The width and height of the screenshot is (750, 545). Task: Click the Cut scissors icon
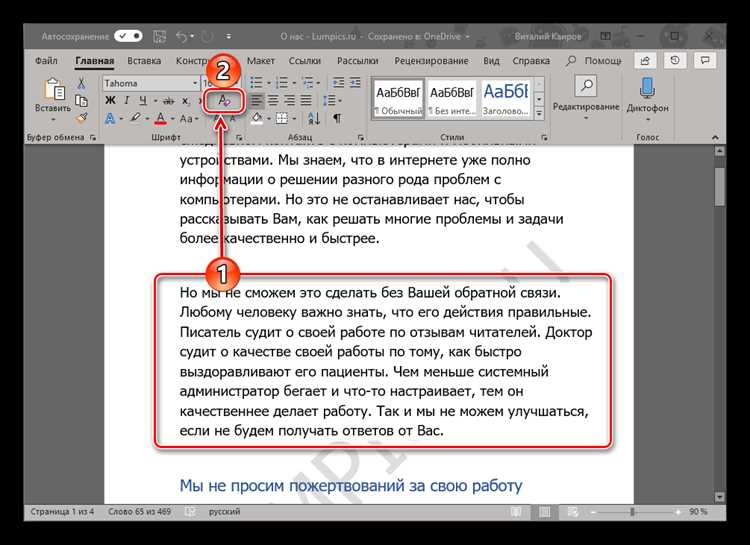click(x=81, y=83)
